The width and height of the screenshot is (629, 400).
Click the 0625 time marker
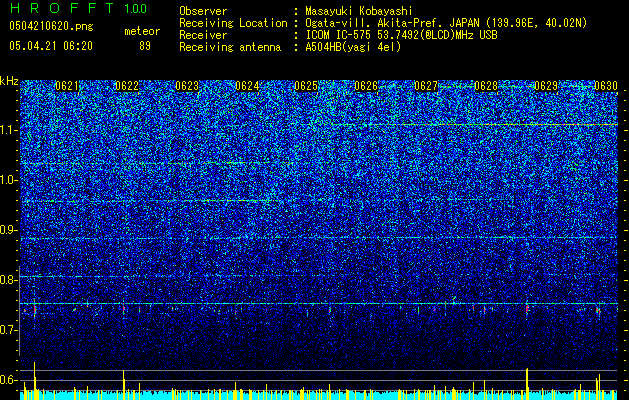pyautogui.click(x=306, y=86)
